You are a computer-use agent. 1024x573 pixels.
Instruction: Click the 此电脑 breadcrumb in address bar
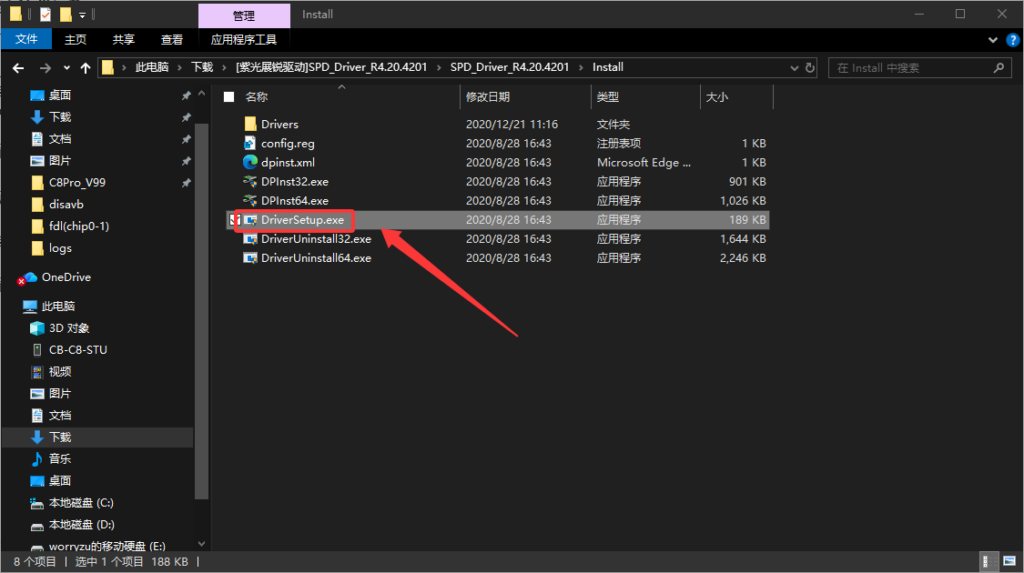152,67
